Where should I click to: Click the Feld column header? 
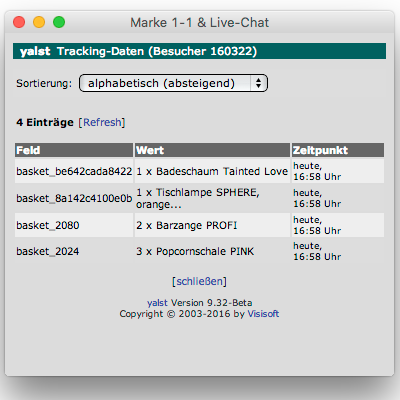(x=74, y=150)
